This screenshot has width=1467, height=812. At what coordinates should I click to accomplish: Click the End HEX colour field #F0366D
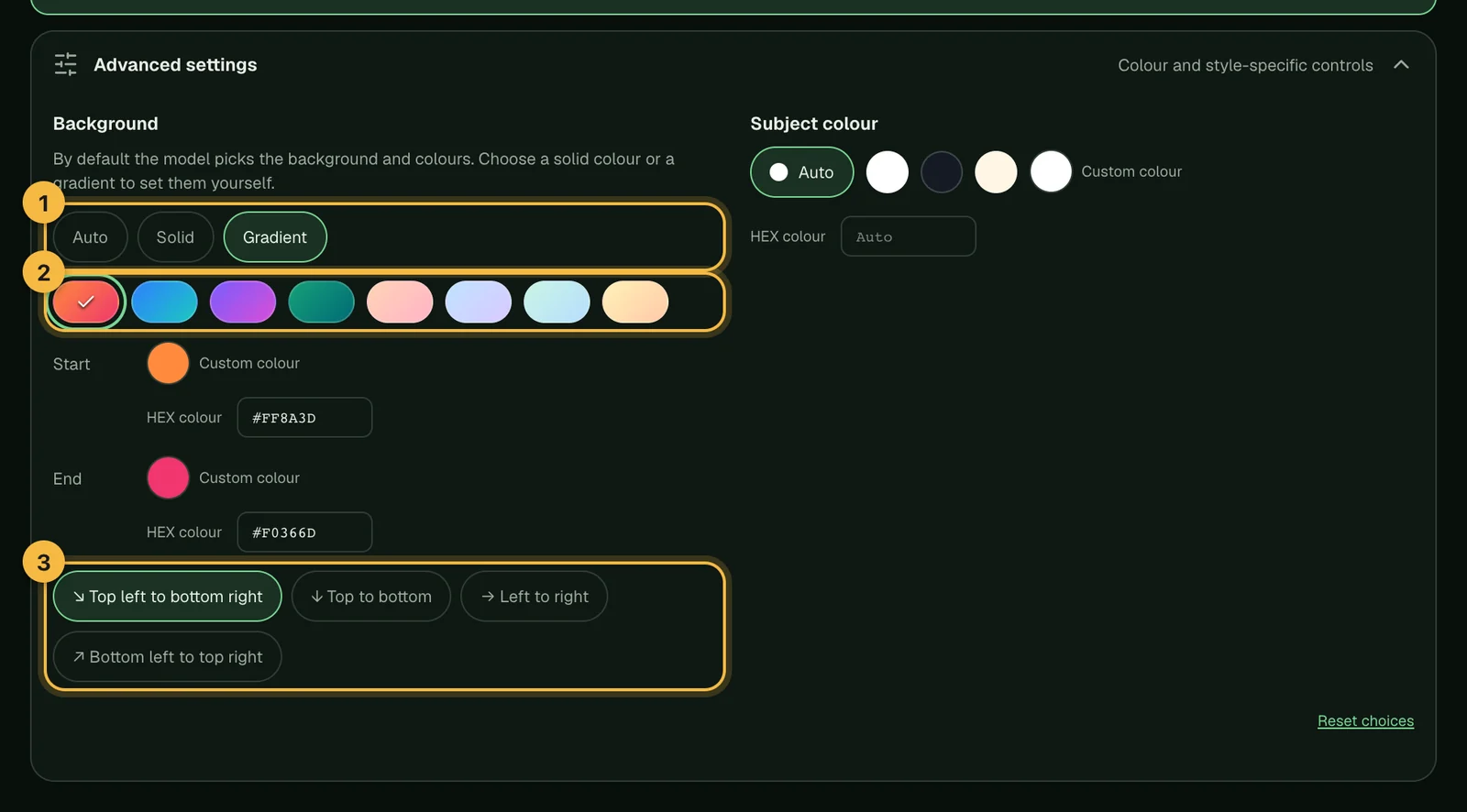tap(304, 532)
